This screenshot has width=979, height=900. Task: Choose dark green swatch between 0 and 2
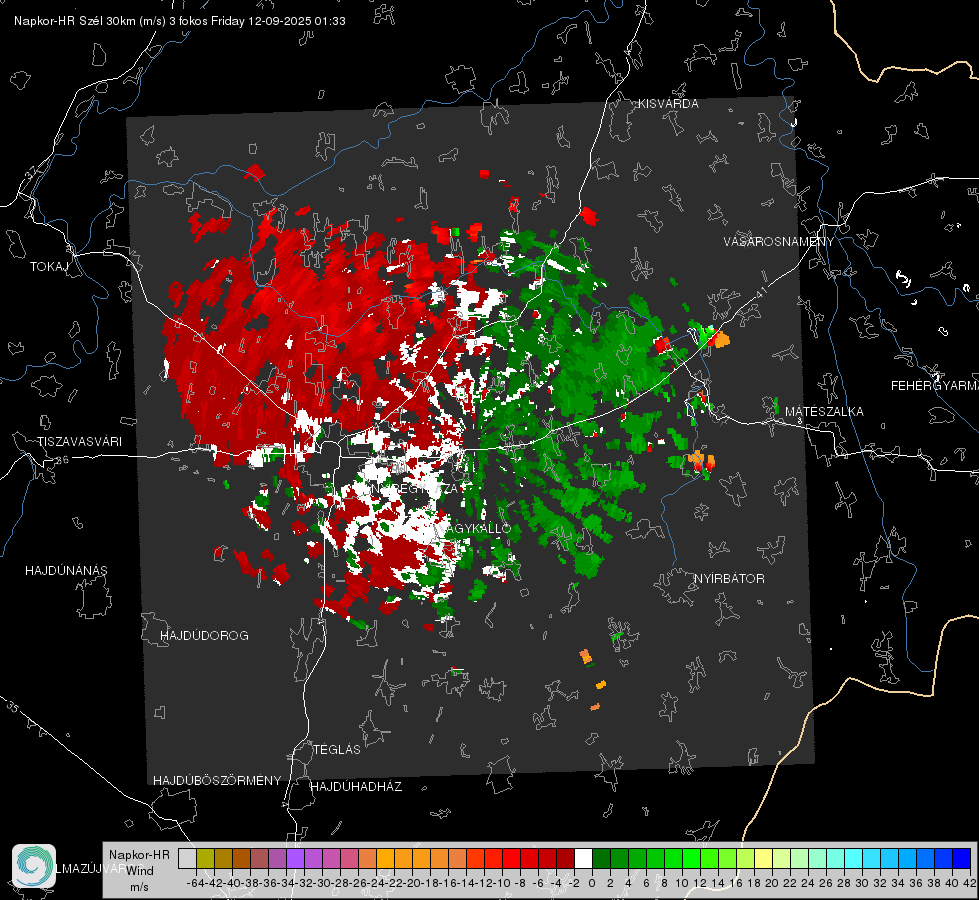point(601,858)
